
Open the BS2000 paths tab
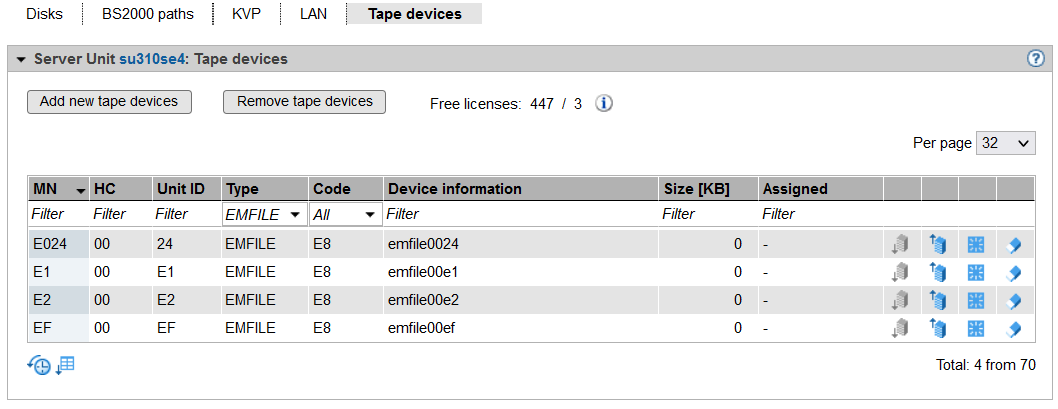point(148,14)
